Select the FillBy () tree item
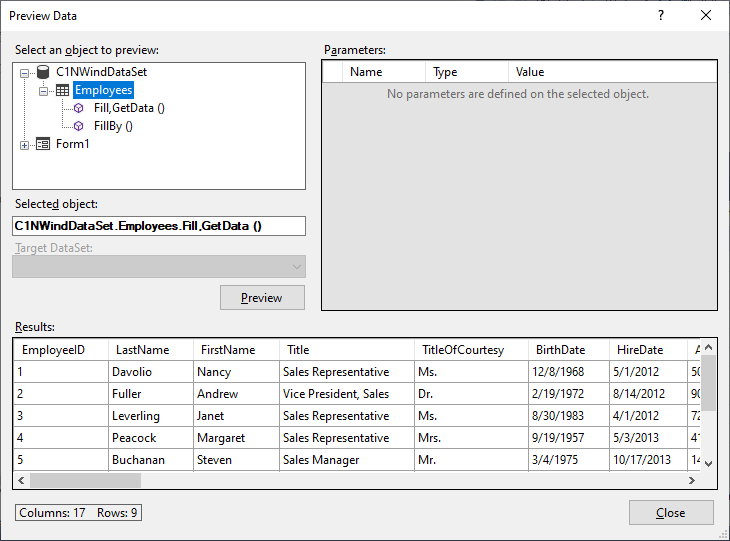The height and width of the screenshot is (541, 730). [113, 126]
